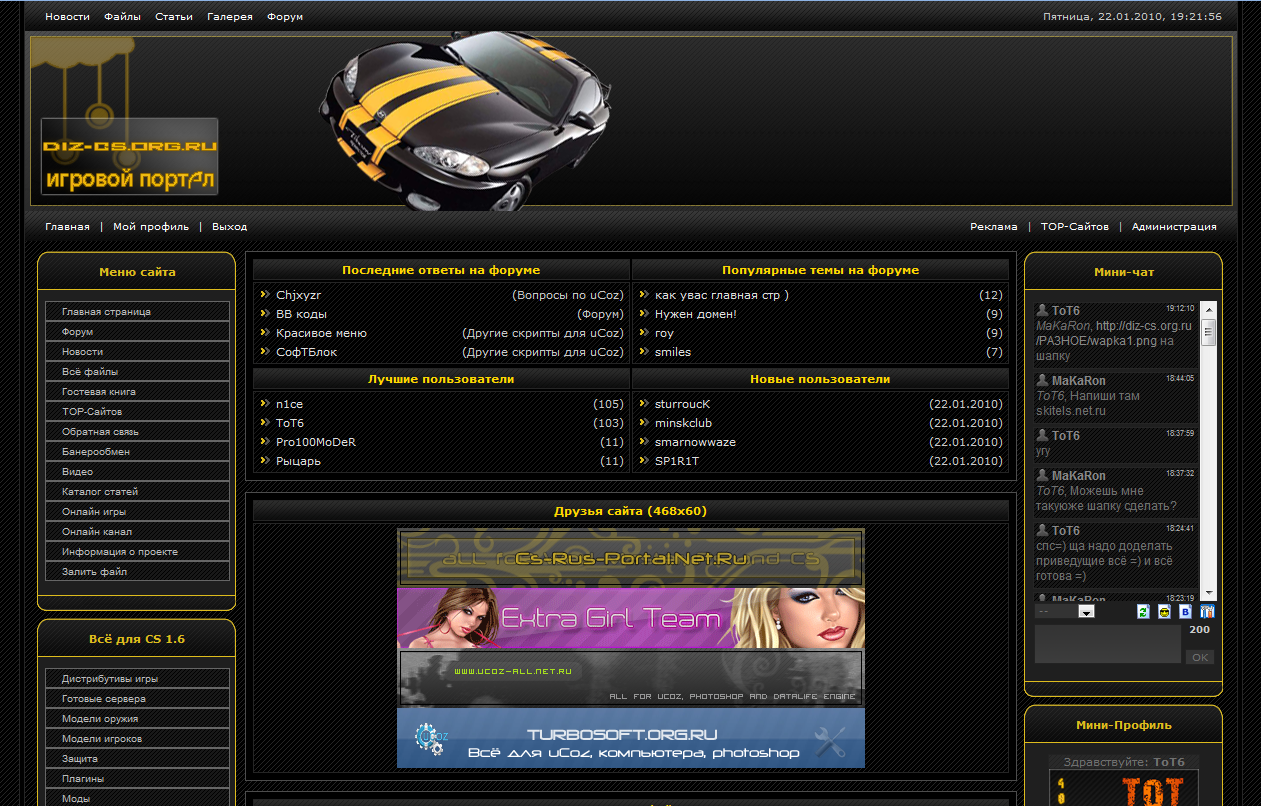1261x808 pixels.
Task: Click the arrow bullet beside user n1ce
Action: [x=264, y=404]
